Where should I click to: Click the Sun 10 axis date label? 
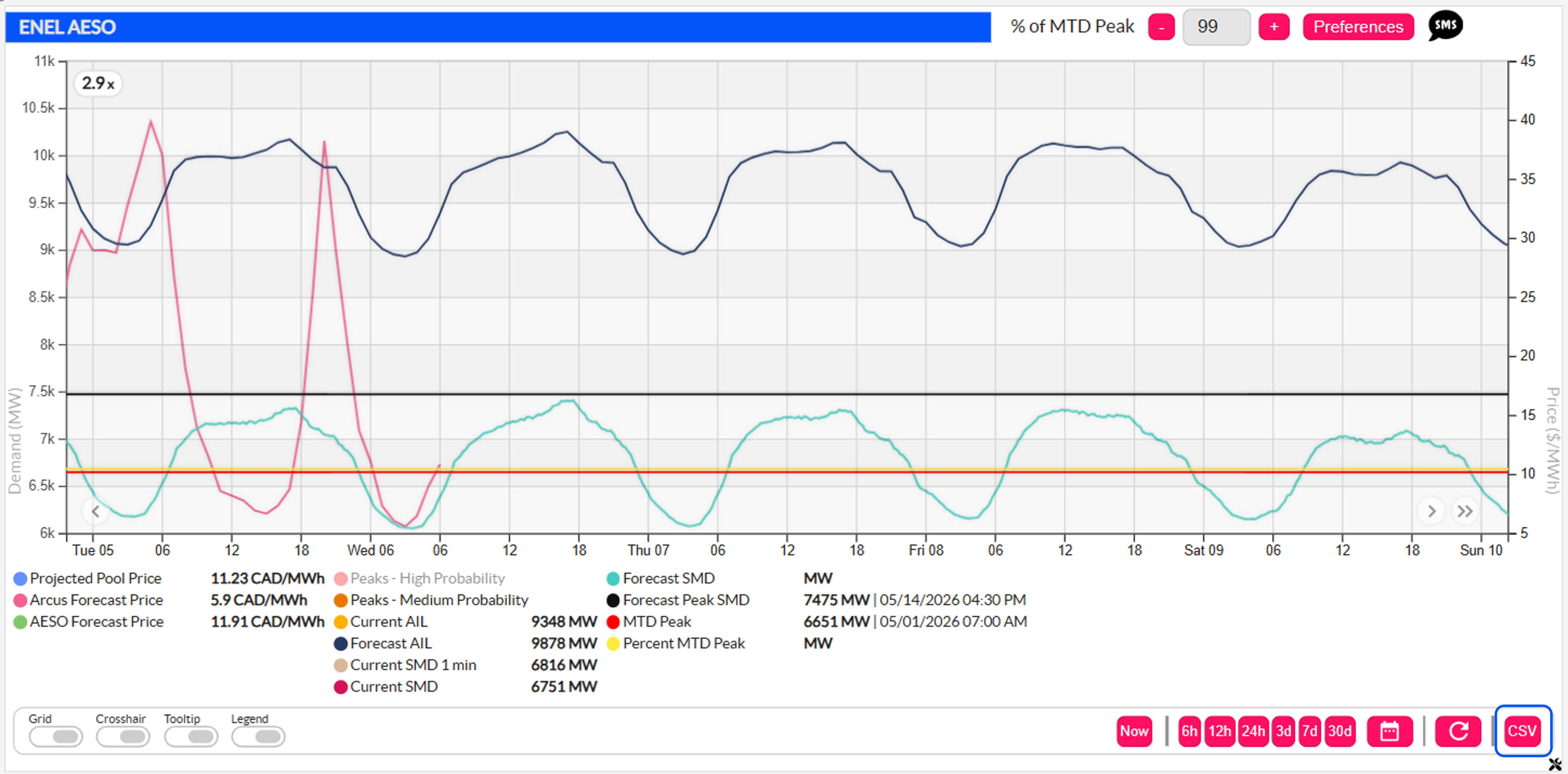pyautogui.click(x=1481, y=551)
